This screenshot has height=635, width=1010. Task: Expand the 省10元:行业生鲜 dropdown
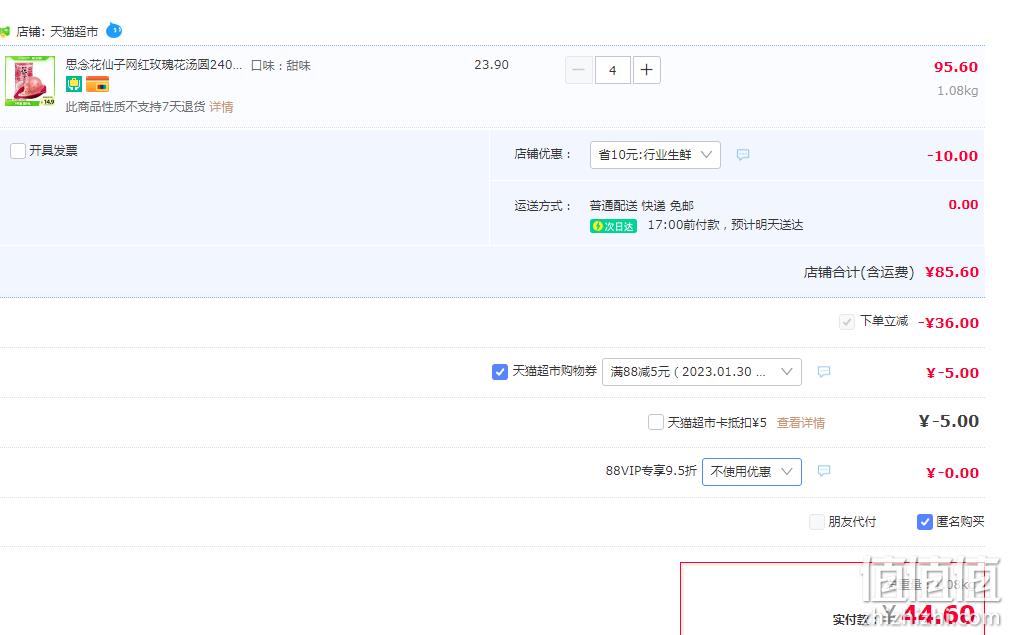tap(655, 155)
